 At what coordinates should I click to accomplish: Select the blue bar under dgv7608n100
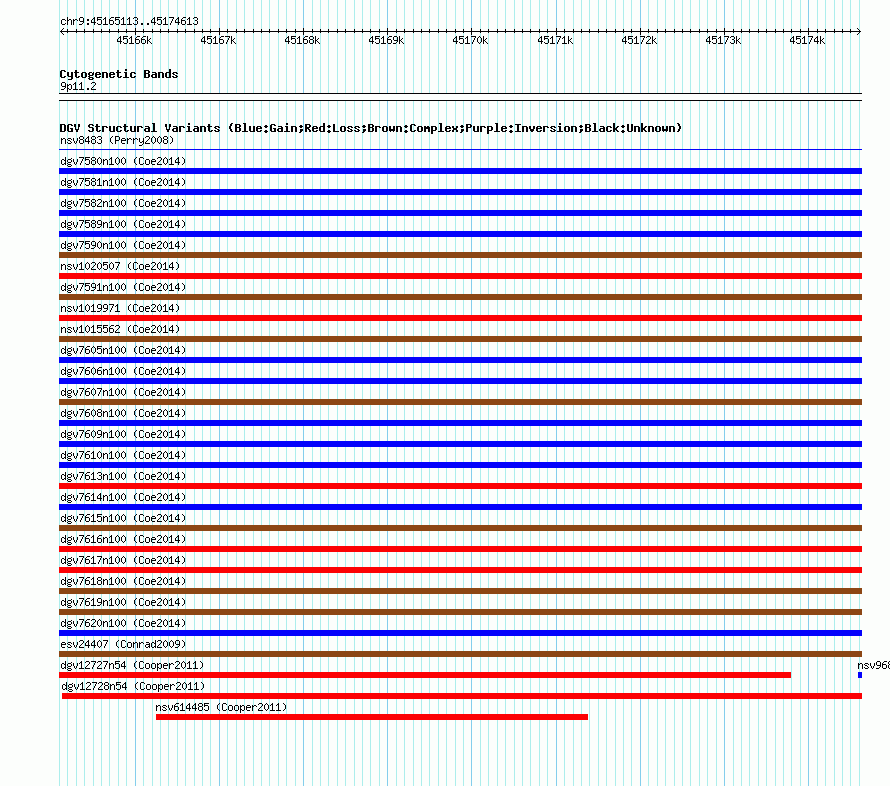pyautogui.click(x=460, y=423)
